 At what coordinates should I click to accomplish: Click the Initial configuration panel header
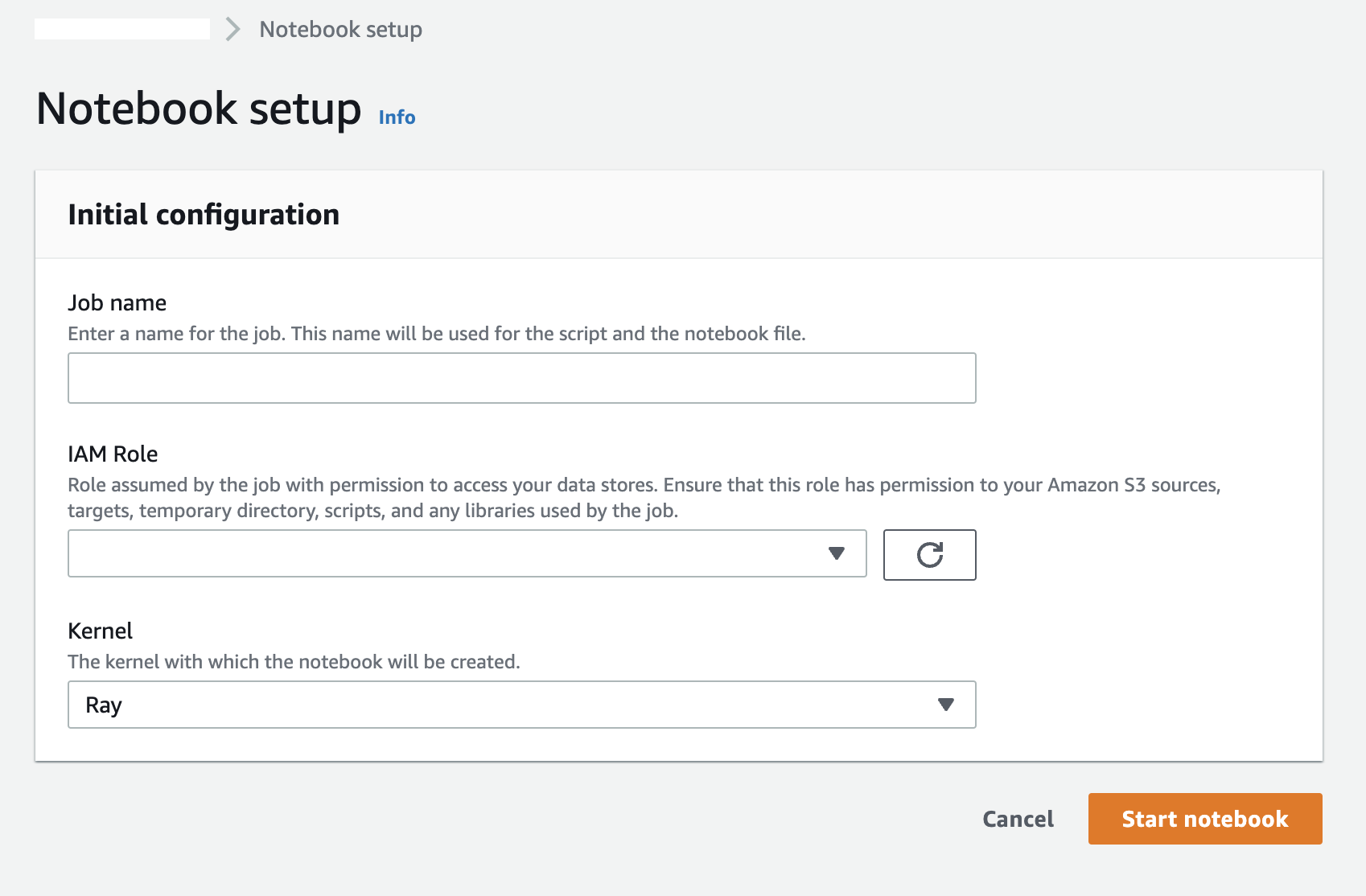coord(204,215)
